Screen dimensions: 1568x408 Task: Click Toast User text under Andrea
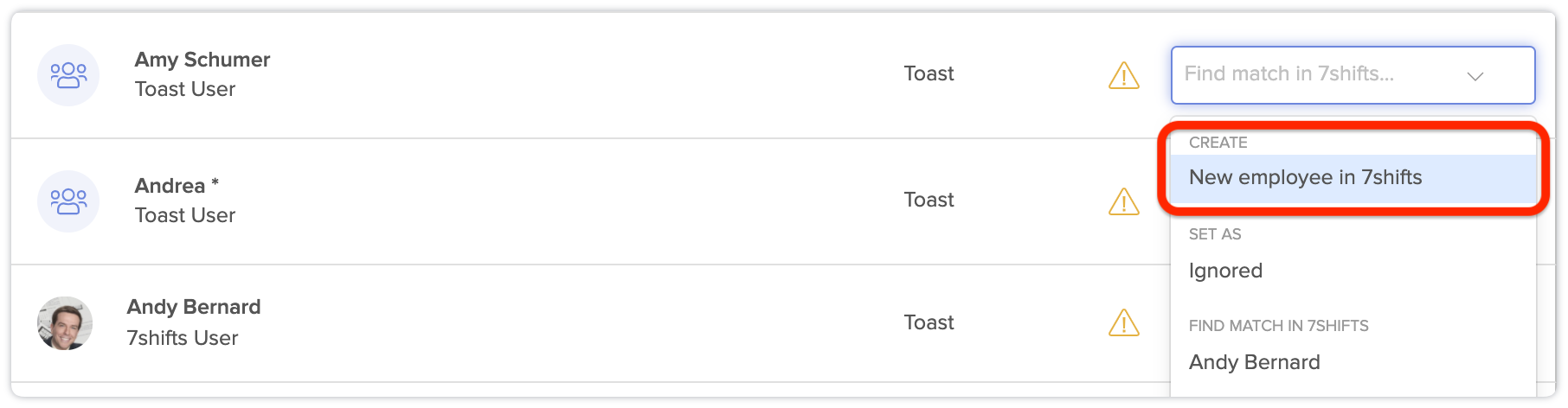(x=185, y=215)
